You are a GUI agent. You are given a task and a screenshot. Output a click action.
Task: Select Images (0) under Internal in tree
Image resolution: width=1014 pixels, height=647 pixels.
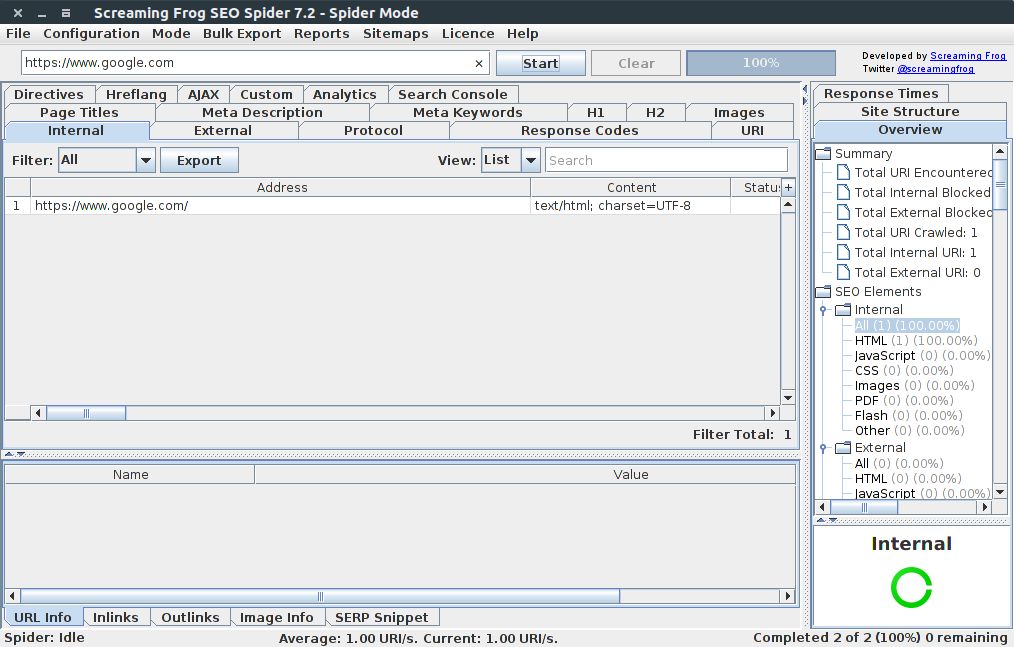pyautogui.click(x=914, y=386)
